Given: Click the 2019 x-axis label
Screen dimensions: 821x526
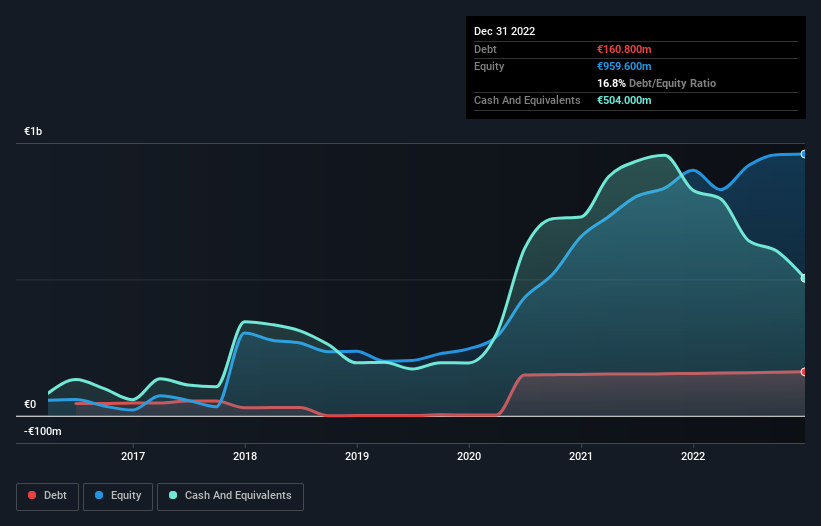Looking at the screenshot, I should [357, 456].
